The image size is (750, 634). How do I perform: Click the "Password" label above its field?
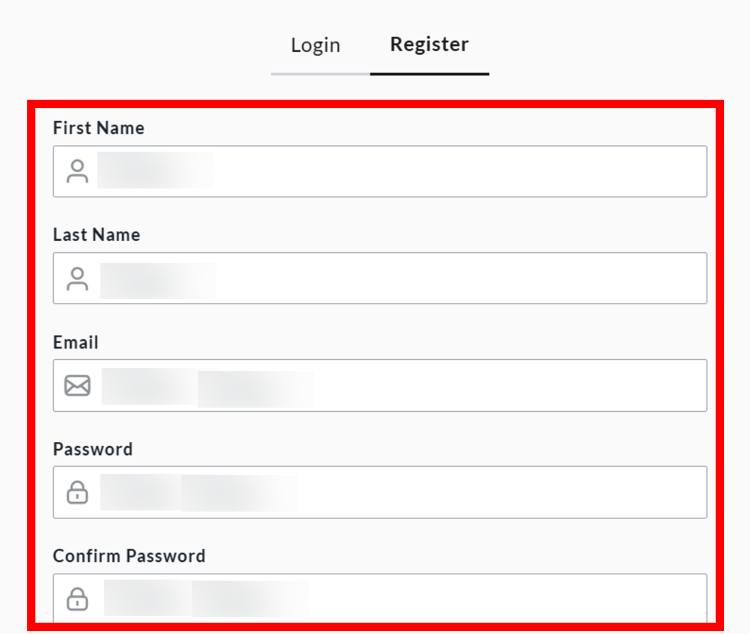[92, 449]
